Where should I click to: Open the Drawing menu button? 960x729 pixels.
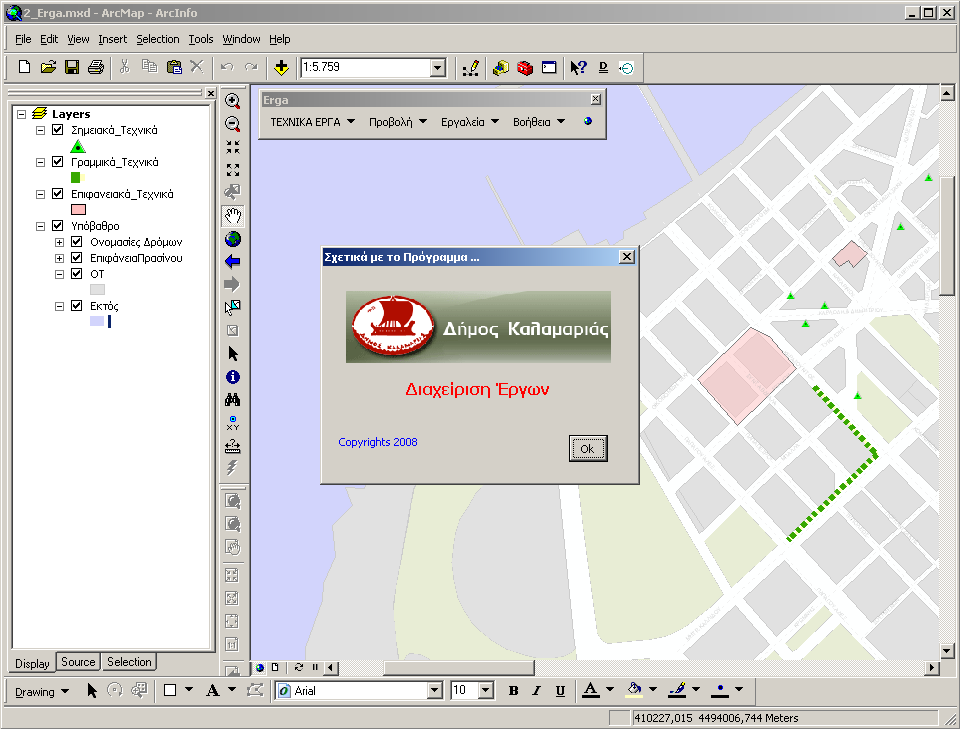pyautogui.click(x=42, y=692)
